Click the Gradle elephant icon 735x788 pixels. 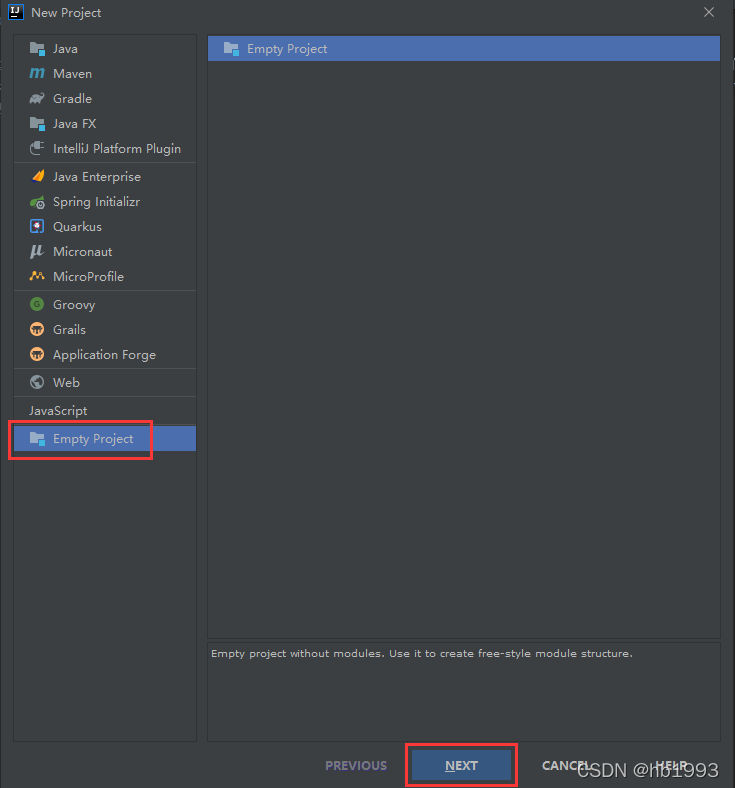[x=37, y=98]
